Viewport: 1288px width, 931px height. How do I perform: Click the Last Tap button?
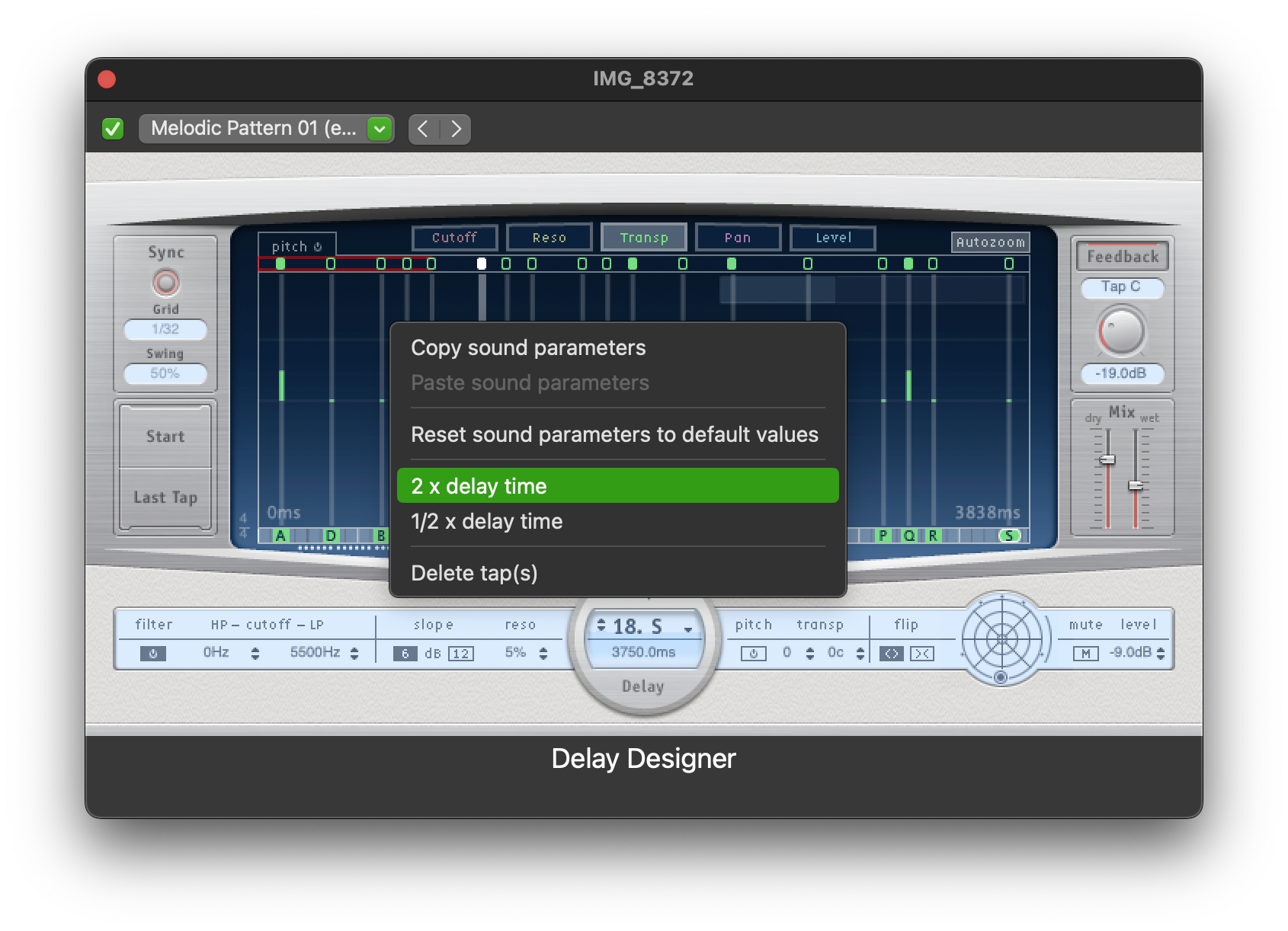165,497
